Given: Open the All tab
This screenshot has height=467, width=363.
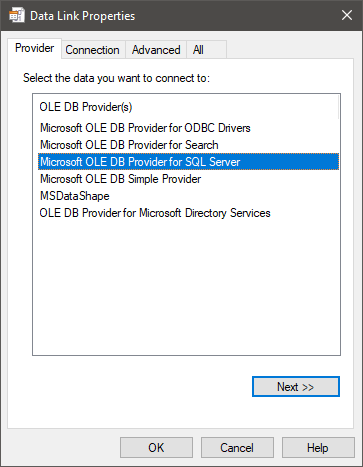Looking at the screenshot, I should click(207, 50).
